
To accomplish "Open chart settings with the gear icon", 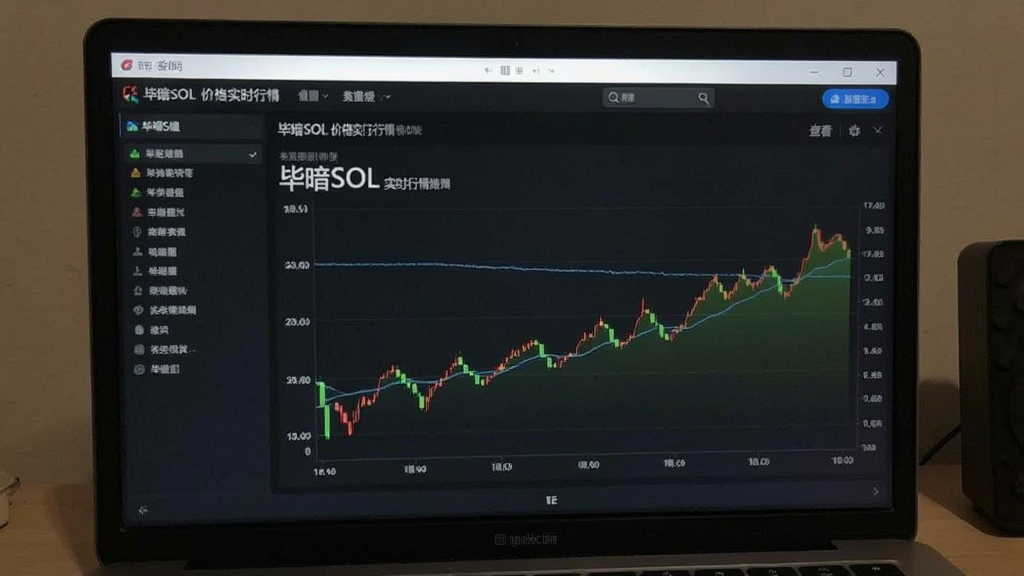I will tap(854, 131).
